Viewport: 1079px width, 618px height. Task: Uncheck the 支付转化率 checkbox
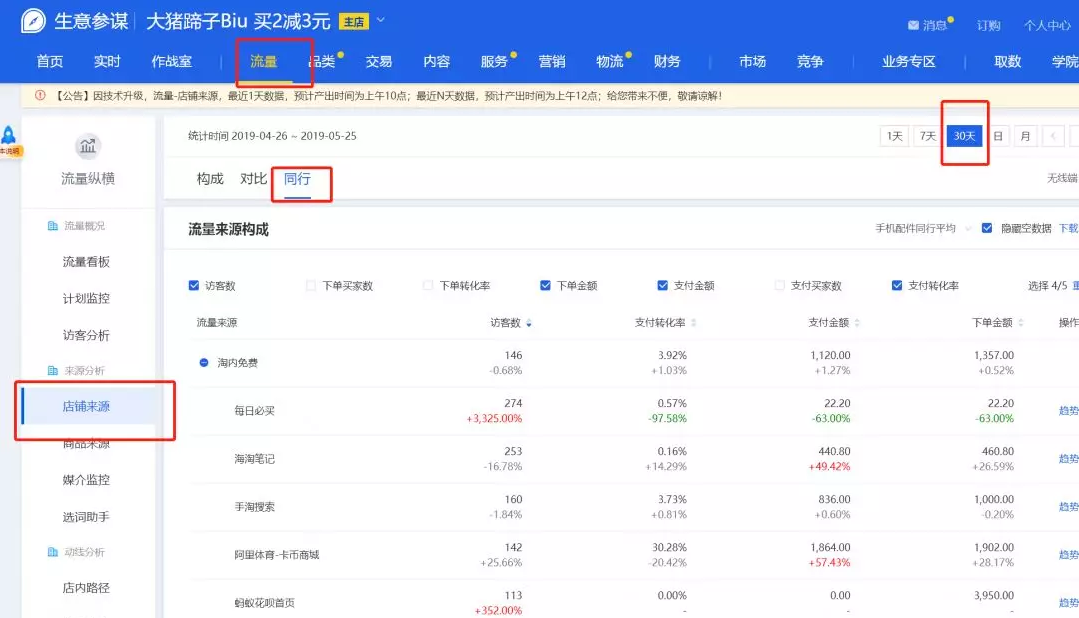897,285
